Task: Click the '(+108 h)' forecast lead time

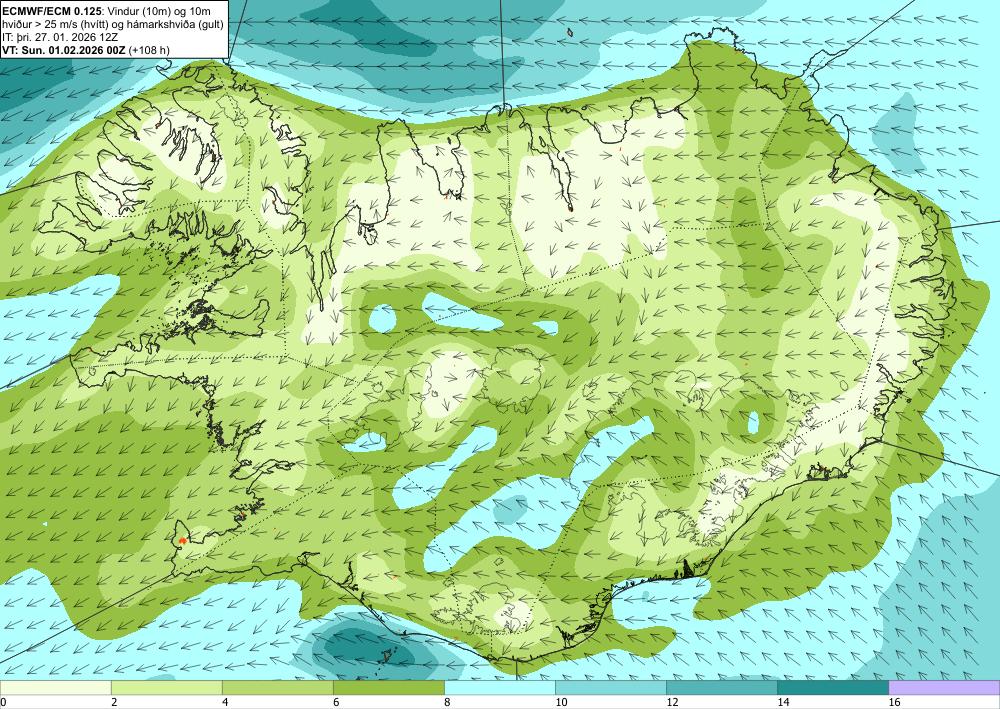Action: pyautogui.click(x=149, y=50)
